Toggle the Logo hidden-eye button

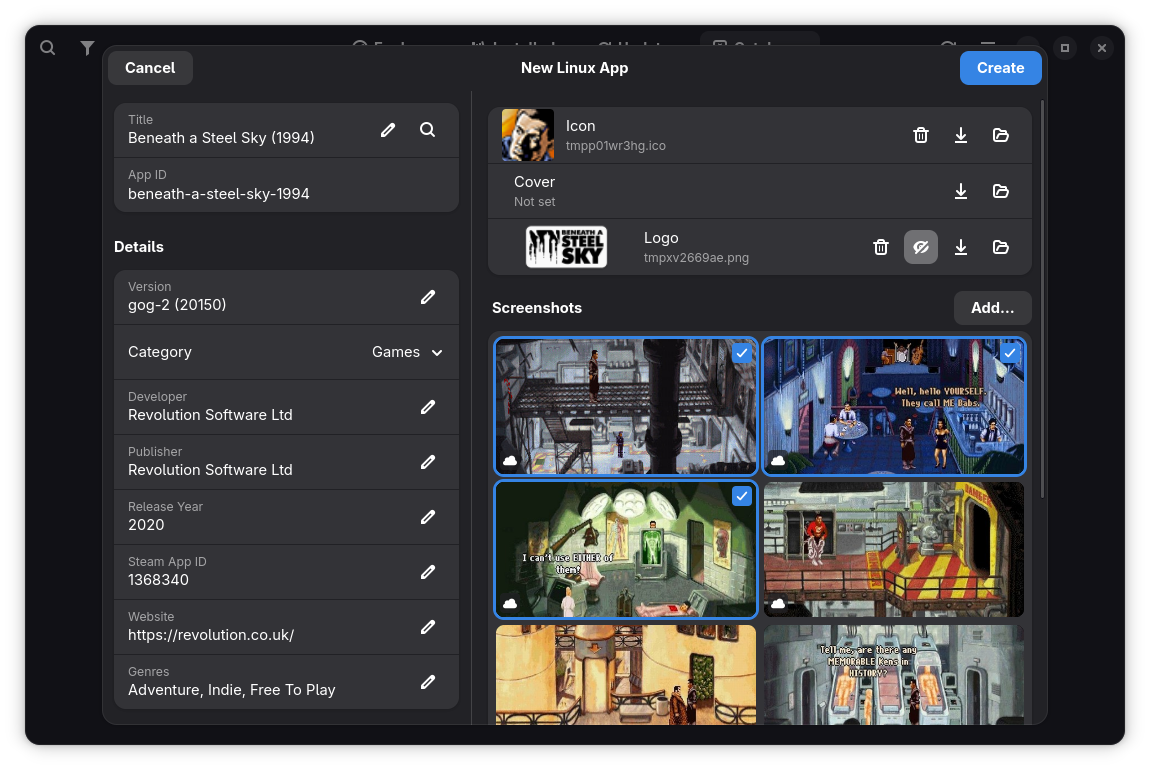[x=921, y=247]
